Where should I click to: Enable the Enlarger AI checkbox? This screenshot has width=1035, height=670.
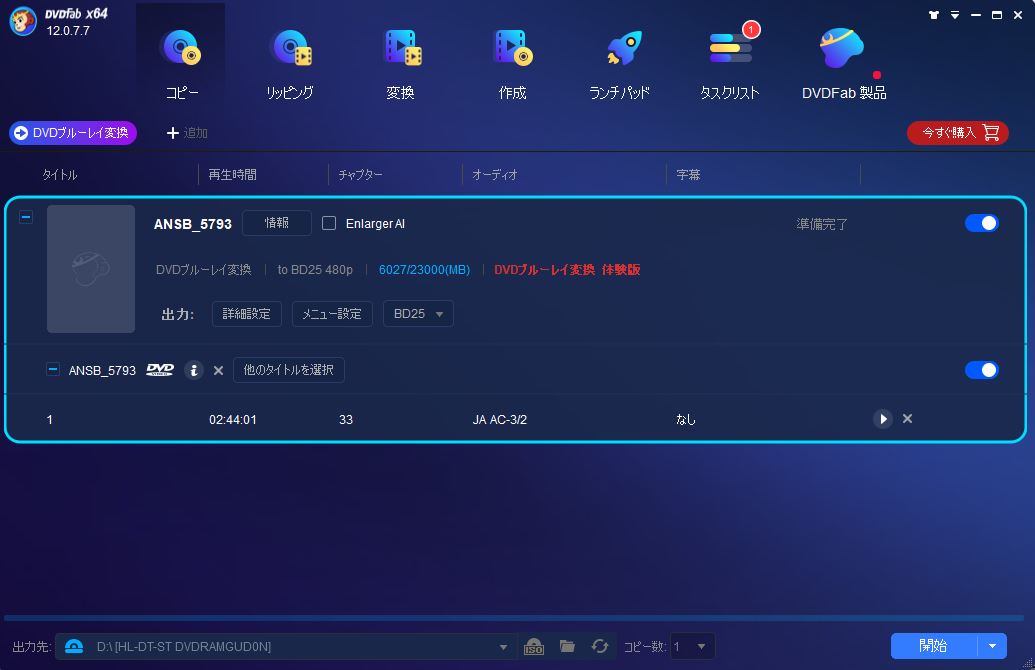[x=329, y=223]
